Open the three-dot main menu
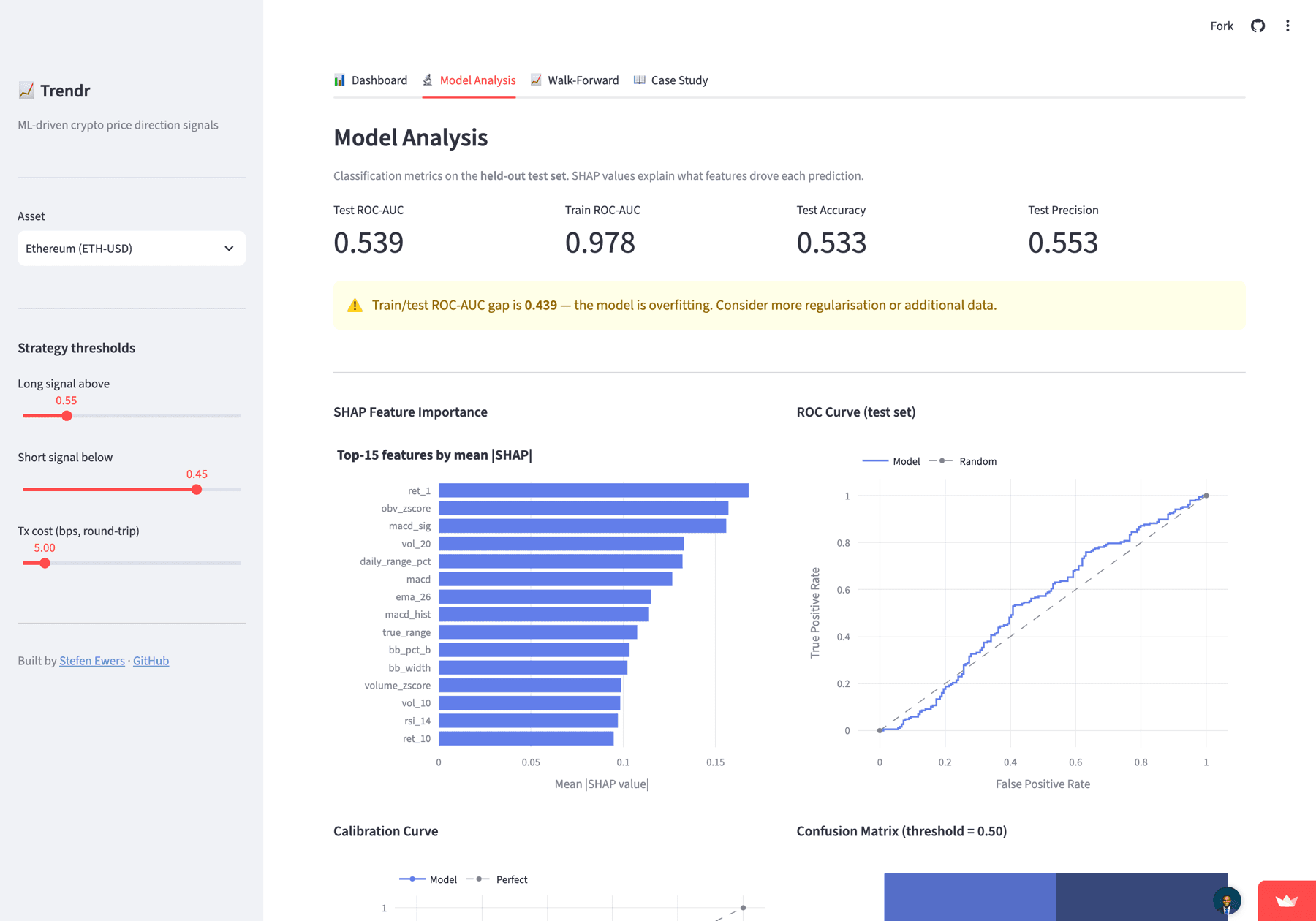This screenshot has height=921, width=1316. [1287, 26]
